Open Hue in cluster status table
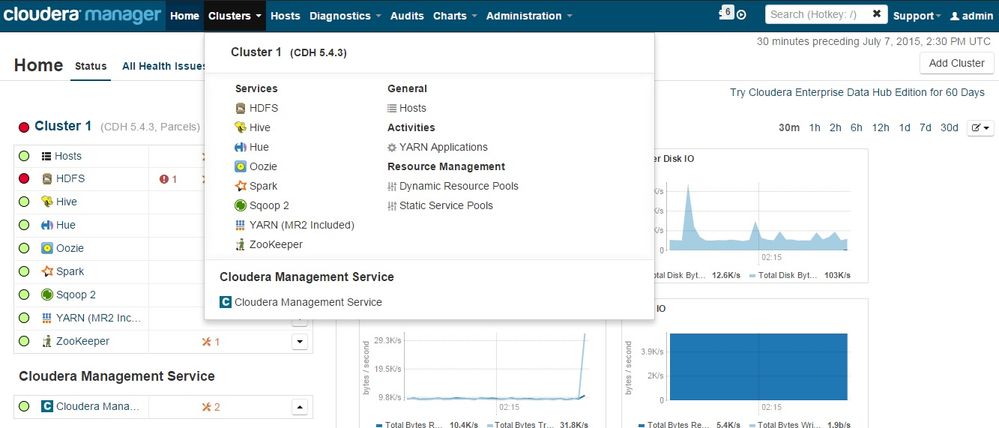Viewport: 999px width, 428px height. click(x=66, y=225)
